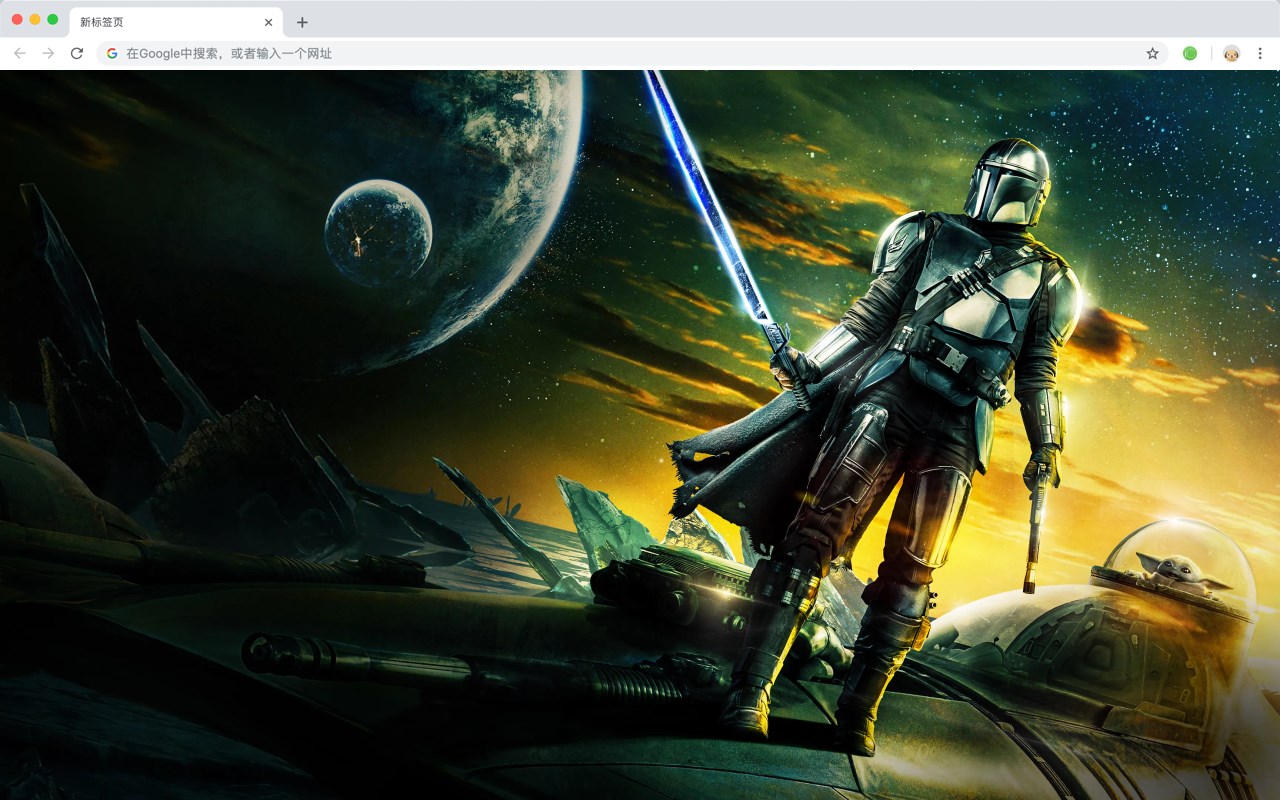
Task: Maximize the window with the green button
Action: coord(52,19)
